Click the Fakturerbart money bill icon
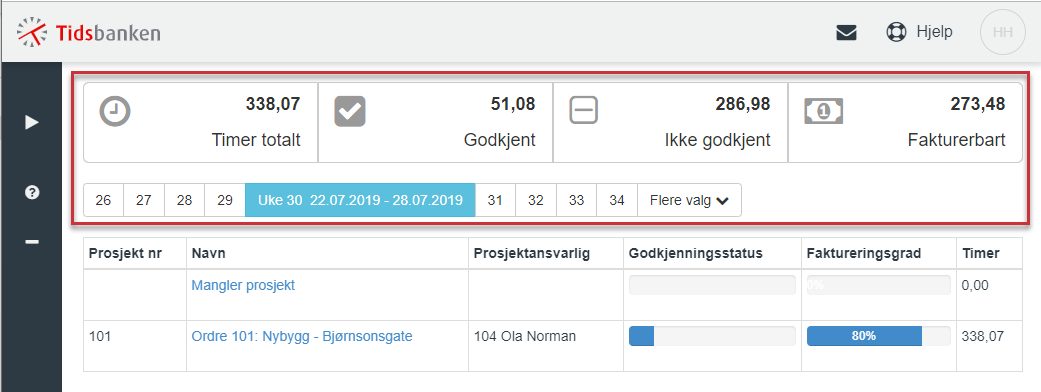This screenshot has height=392, width=1041. coord(823,111)
